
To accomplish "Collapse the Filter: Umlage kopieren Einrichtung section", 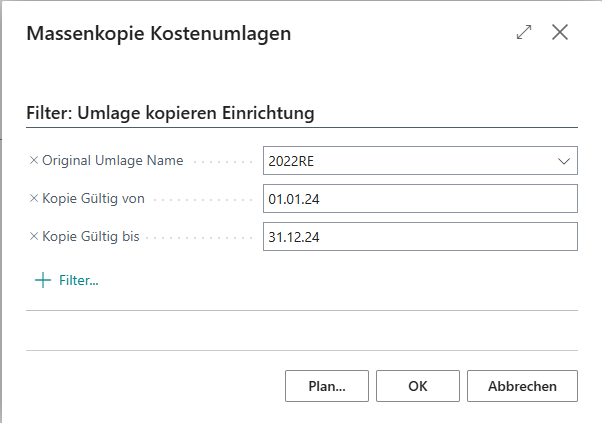I will pos(170,113).
